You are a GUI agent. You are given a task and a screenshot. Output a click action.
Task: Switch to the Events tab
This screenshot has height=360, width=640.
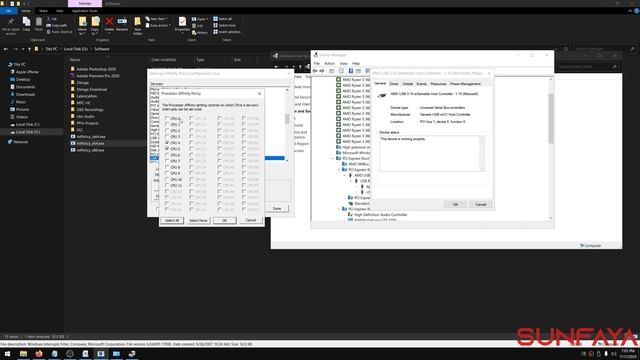[422, 84]
